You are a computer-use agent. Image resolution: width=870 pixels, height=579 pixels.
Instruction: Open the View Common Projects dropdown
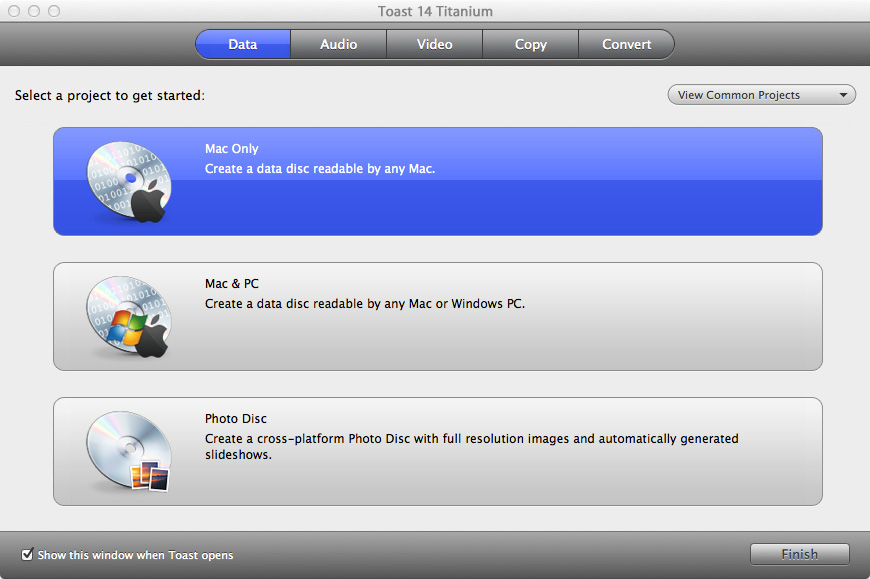tap(762, 95)
